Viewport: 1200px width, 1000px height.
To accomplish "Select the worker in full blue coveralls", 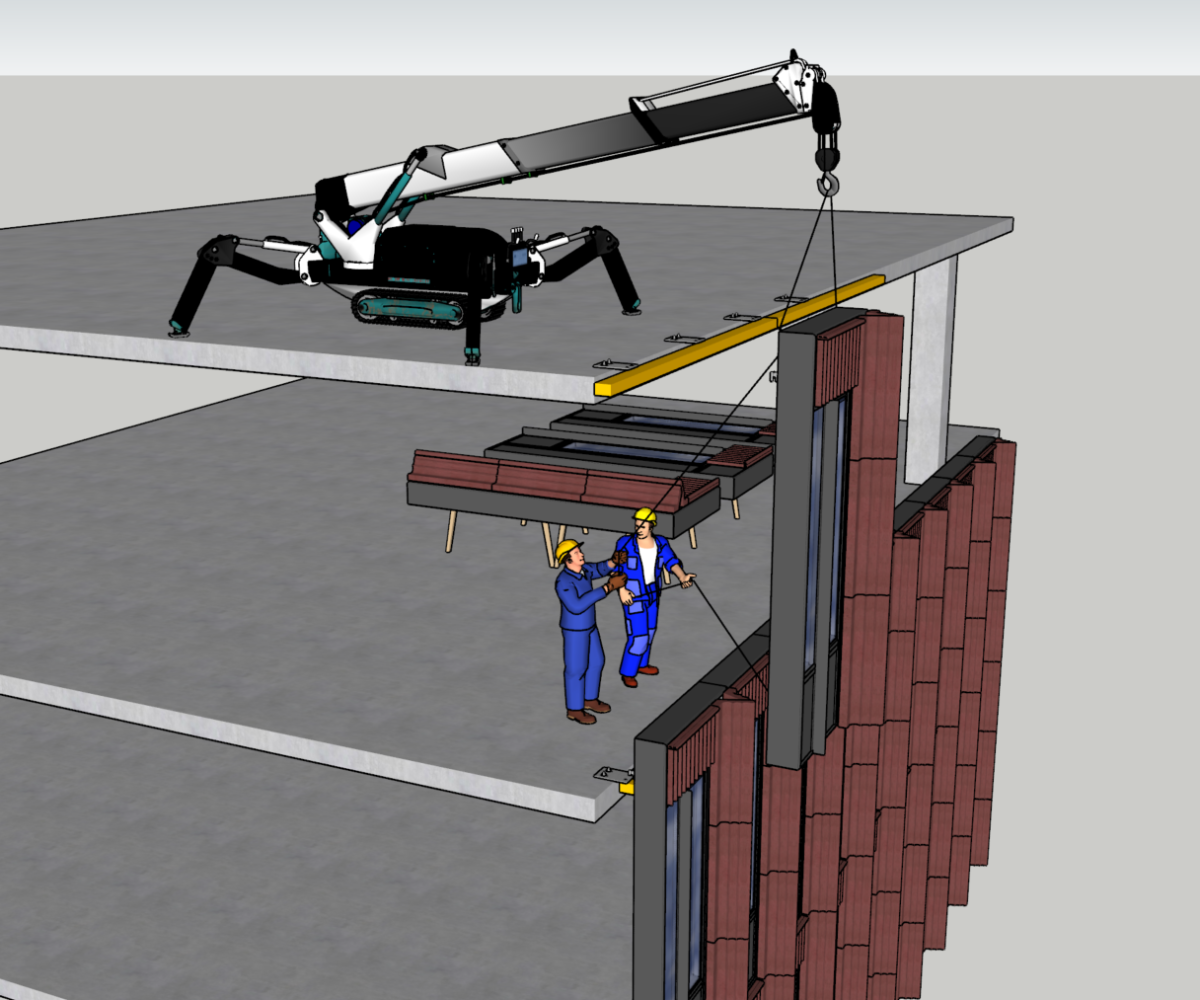I will pyautogui.click(x=585, y=630).
